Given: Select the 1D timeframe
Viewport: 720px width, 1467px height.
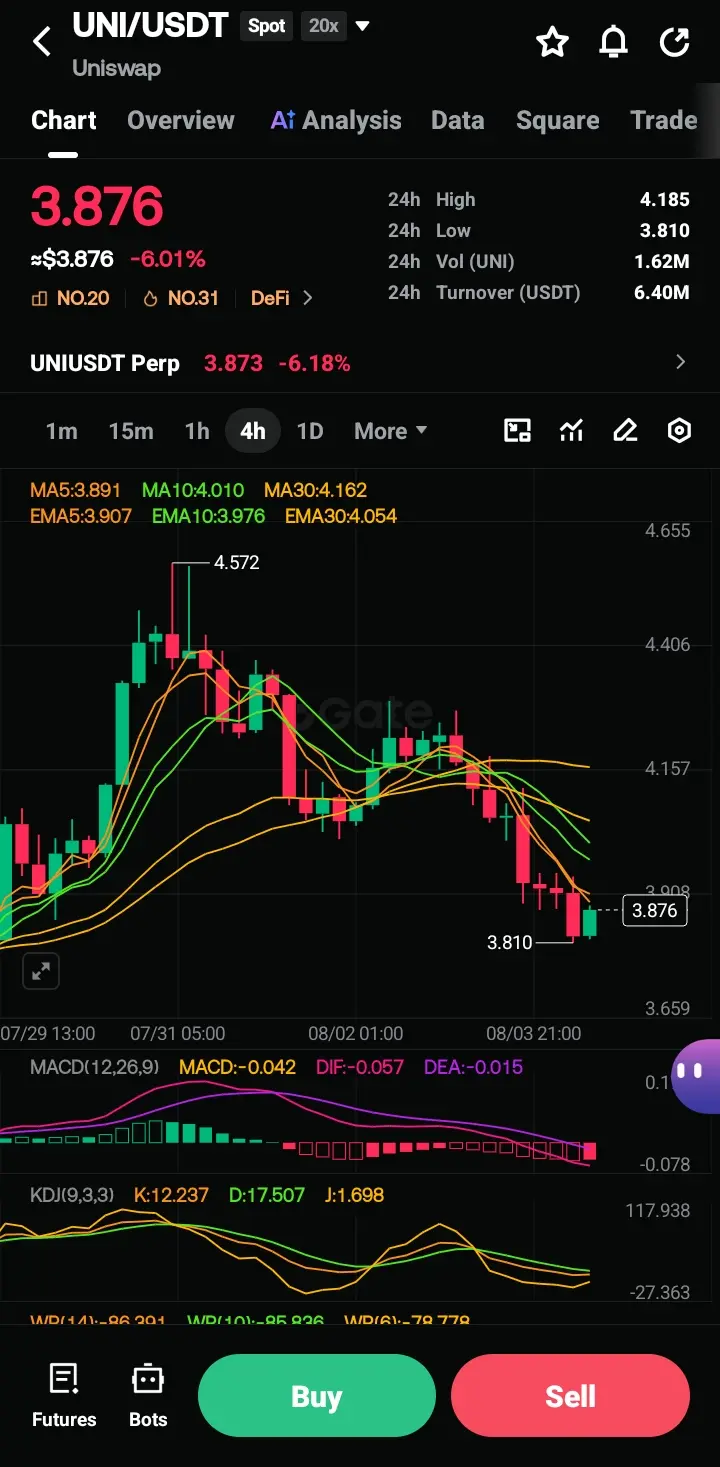Looking at the screenshot, I should 310,431.
